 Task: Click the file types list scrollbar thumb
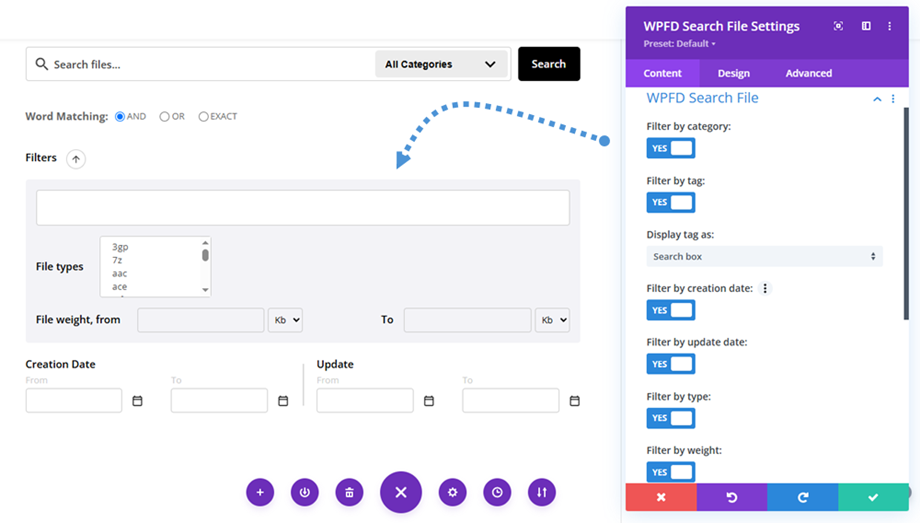point(205,255)
